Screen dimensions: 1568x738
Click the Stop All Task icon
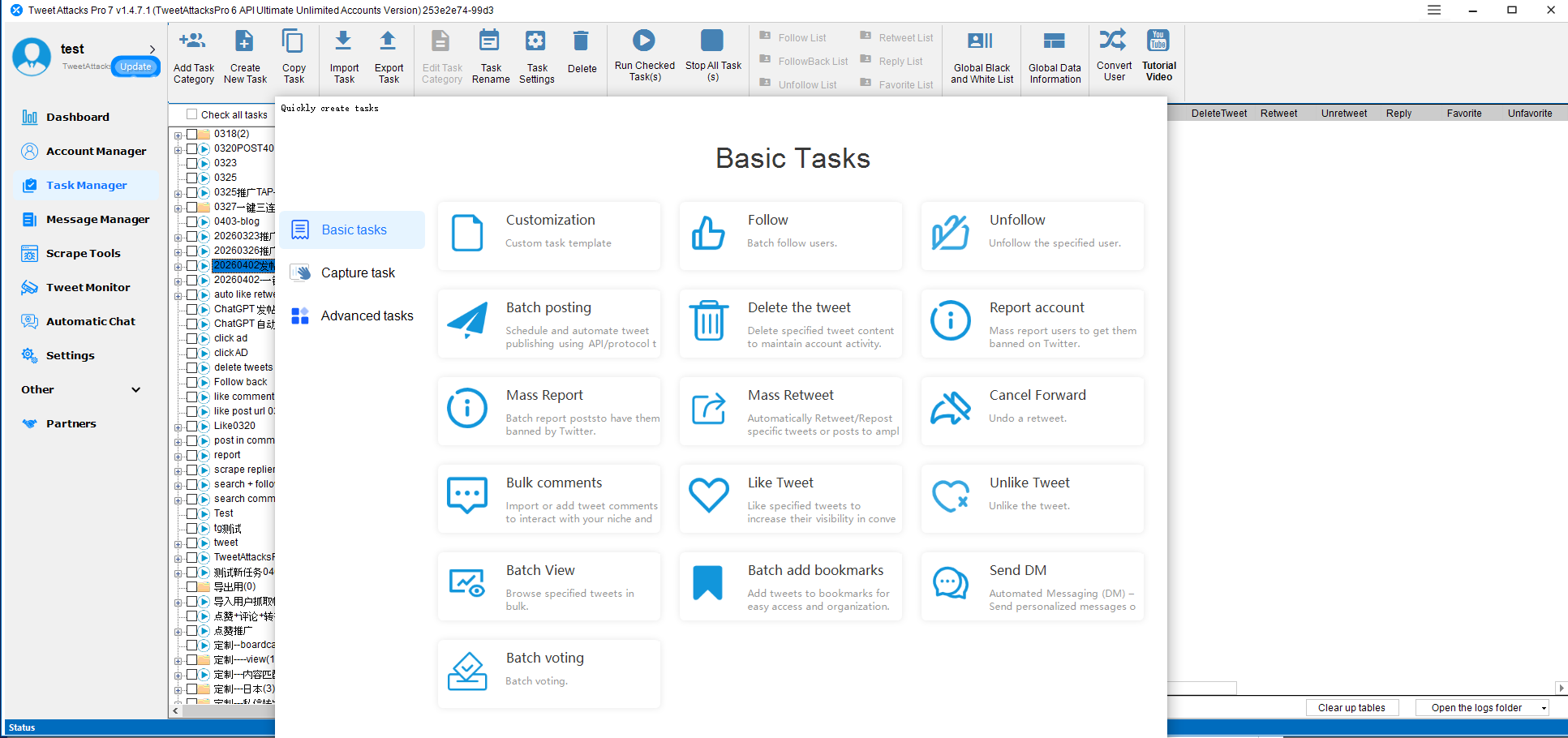coord(712,41)
